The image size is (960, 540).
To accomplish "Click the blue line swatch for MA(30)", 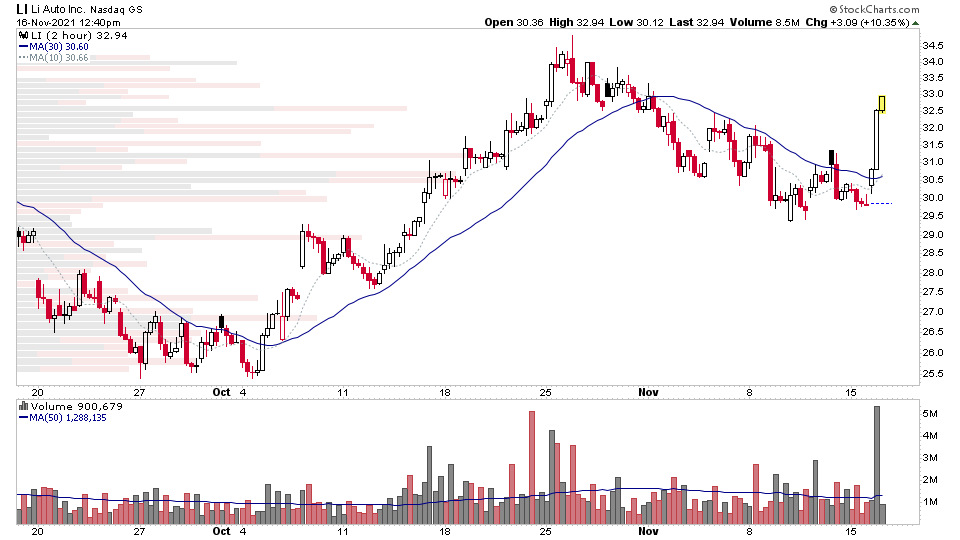I will coord(23,47).
